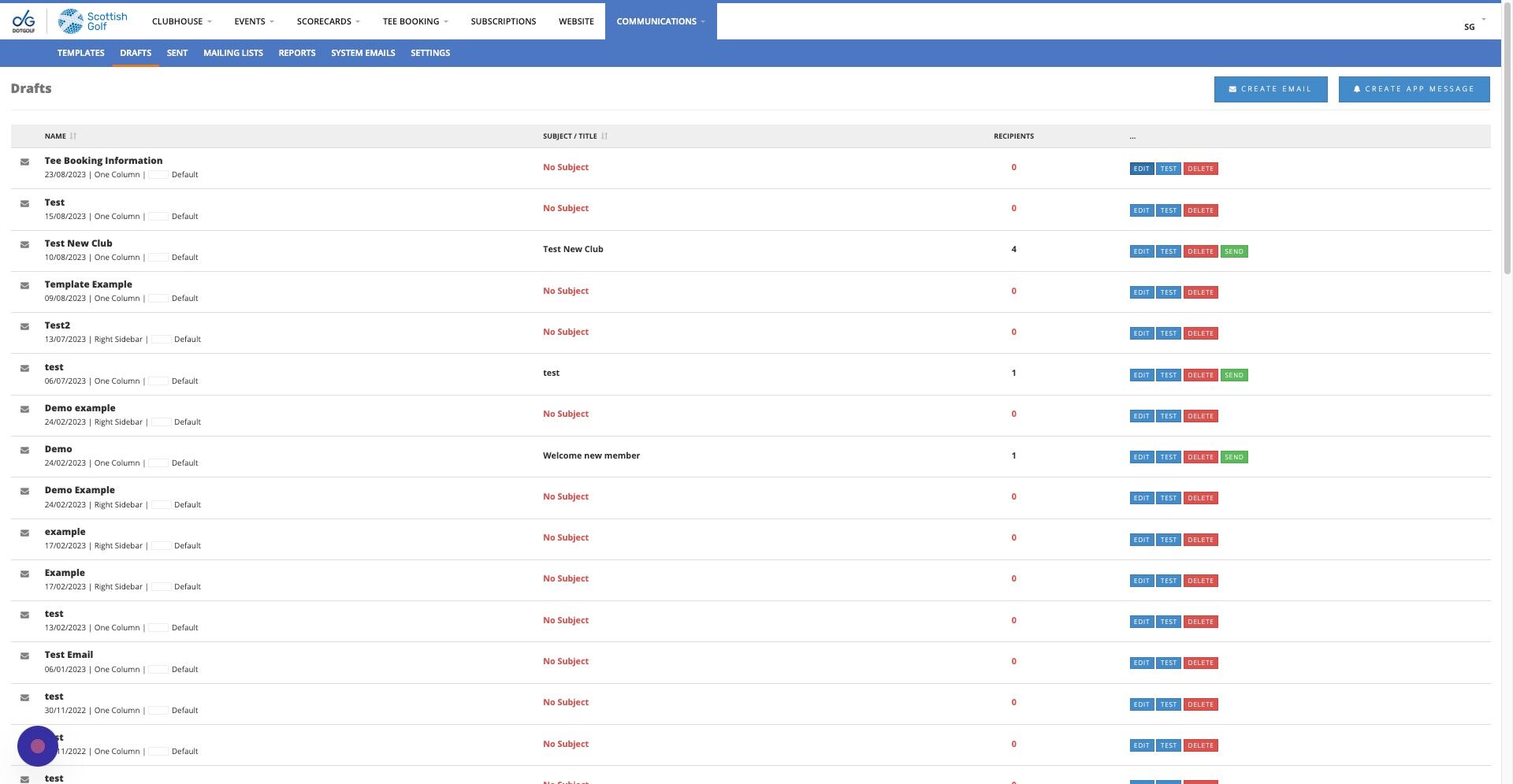Expand the Communications menu
The image size is (1513, 784).
661,21
